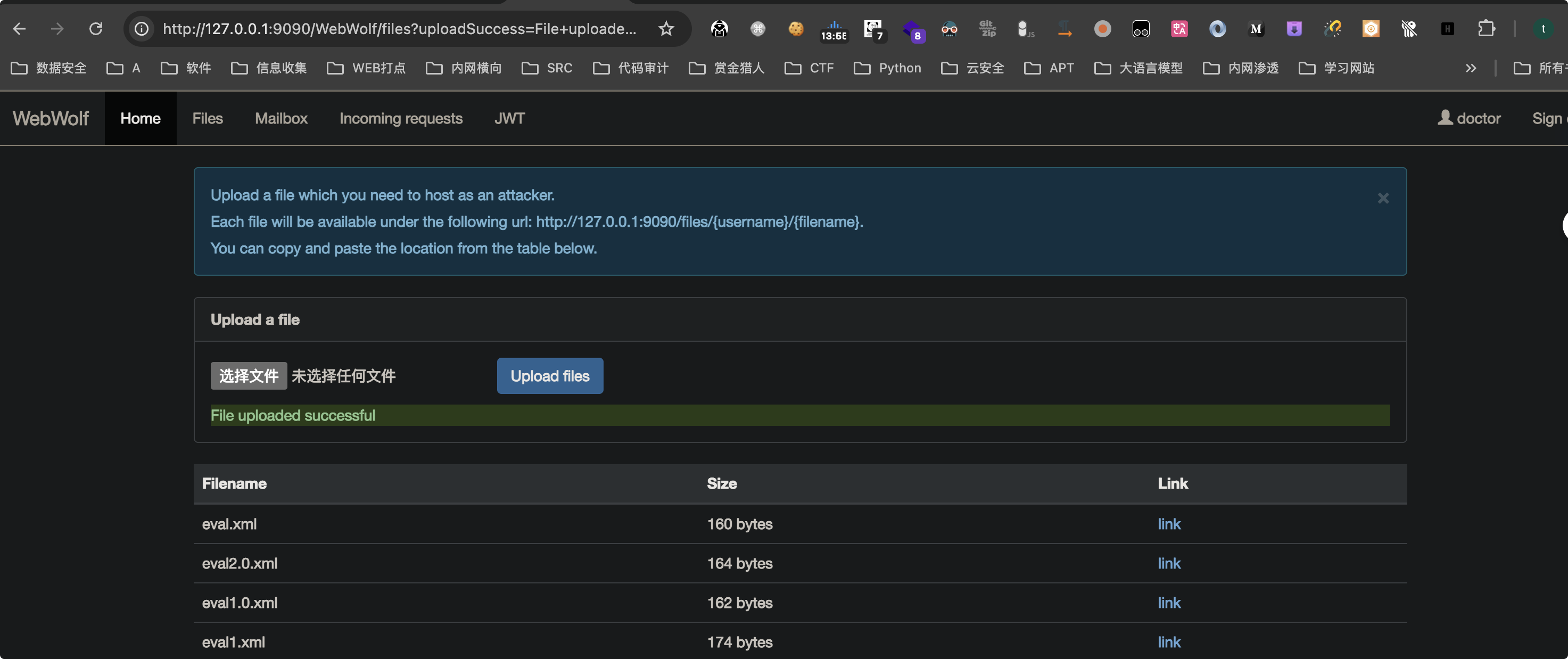Screen dimensions: 1568x659
Task: Open the goggles robot face extension
Action: [x=950, y=29]
